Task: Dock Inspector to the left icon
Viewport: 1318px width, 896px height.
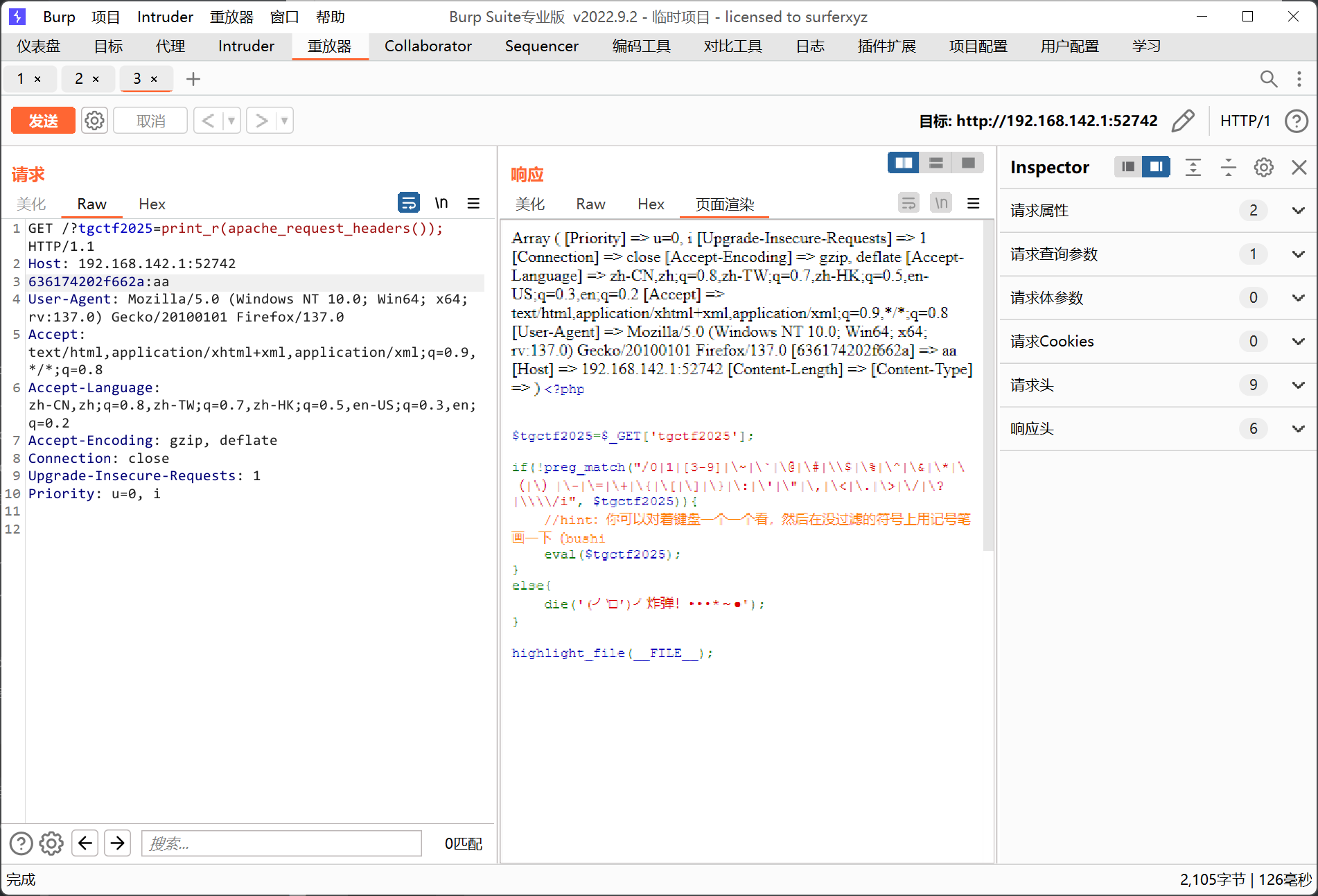Action: point(1128,166)
